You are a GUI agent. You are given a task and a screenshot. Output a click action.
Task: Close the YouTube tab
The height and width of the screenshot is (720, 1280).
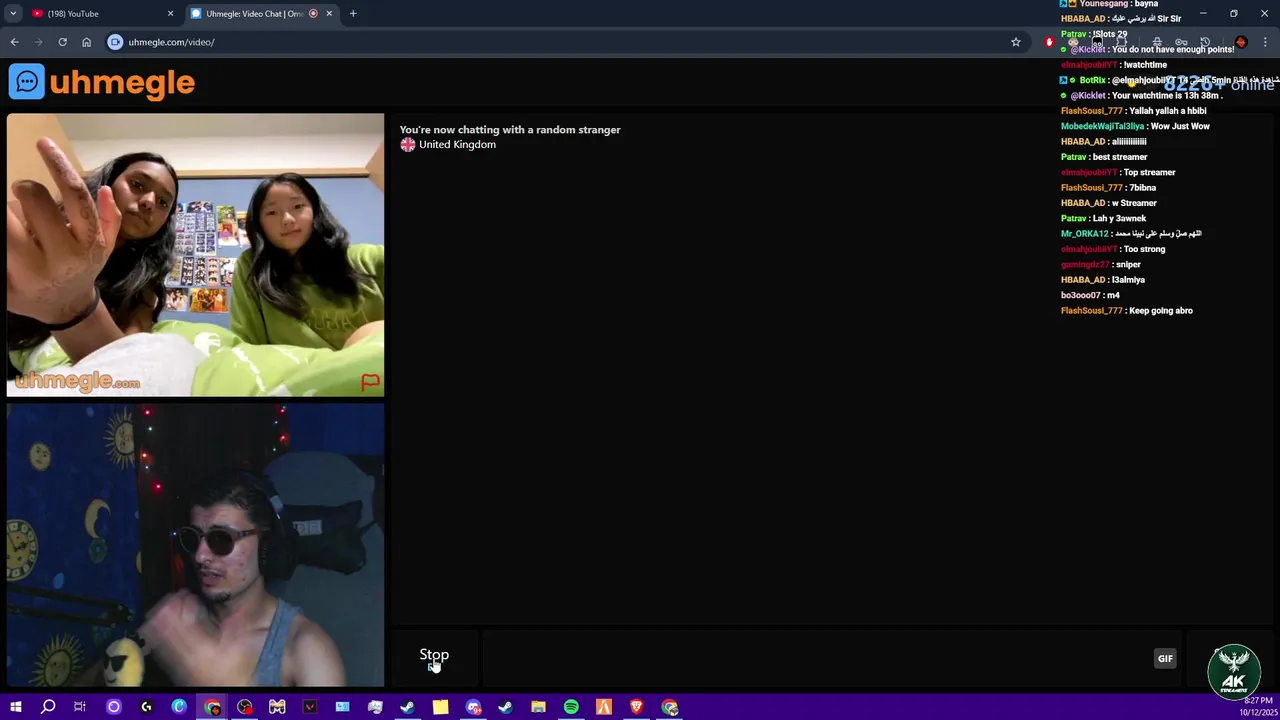pyautogui.click(x=170, y=14)
